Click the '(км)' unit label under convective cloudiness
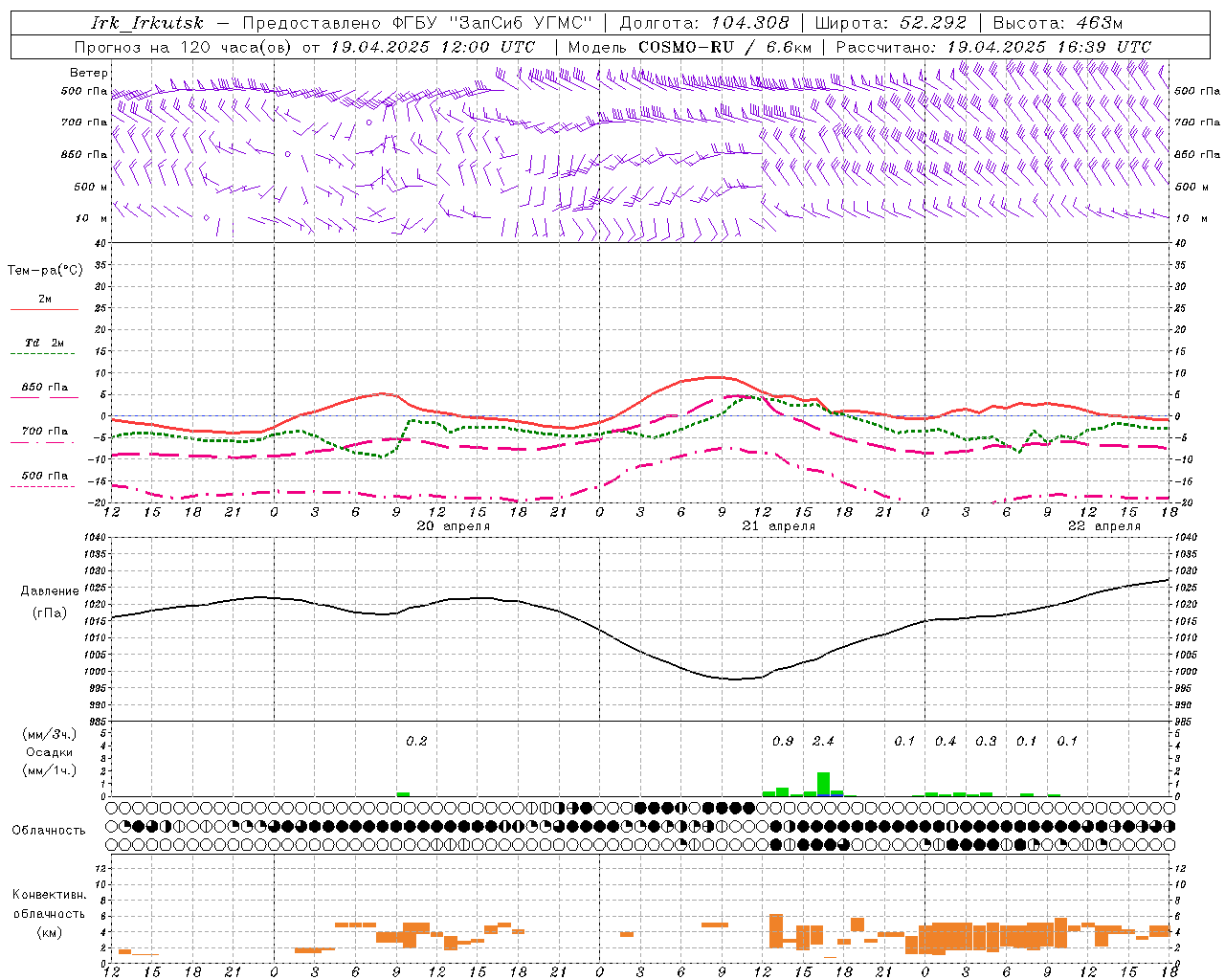The image size is (1225, 980). 49,932
